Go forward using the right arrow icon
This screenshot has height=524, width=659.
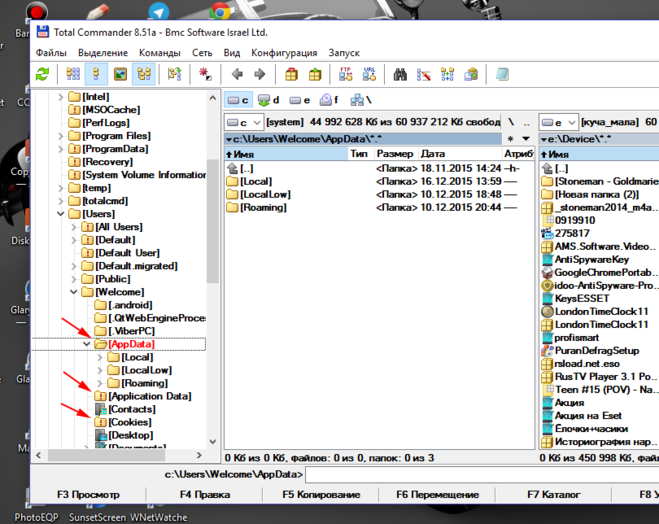[260, 74]
